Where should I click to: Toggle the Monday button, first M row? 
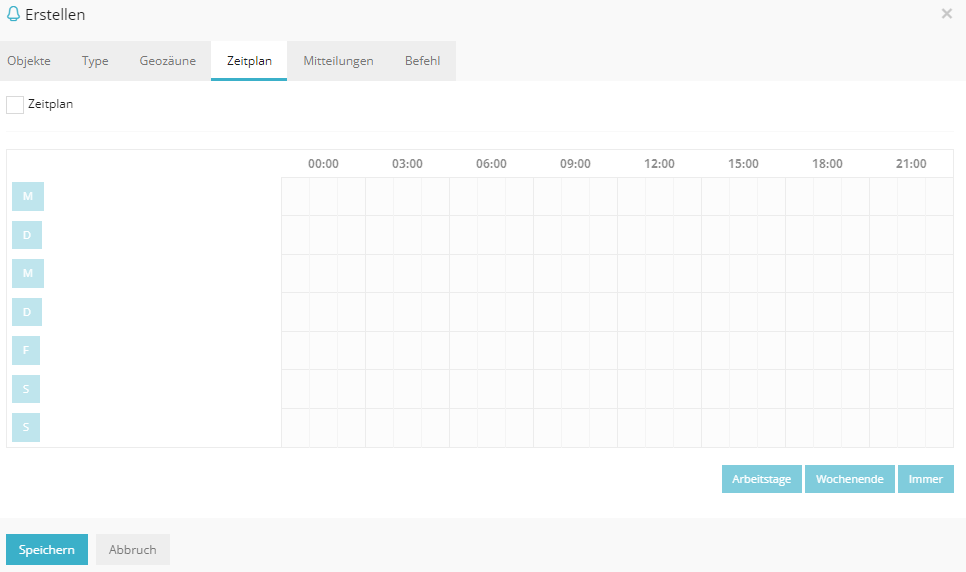27,196
